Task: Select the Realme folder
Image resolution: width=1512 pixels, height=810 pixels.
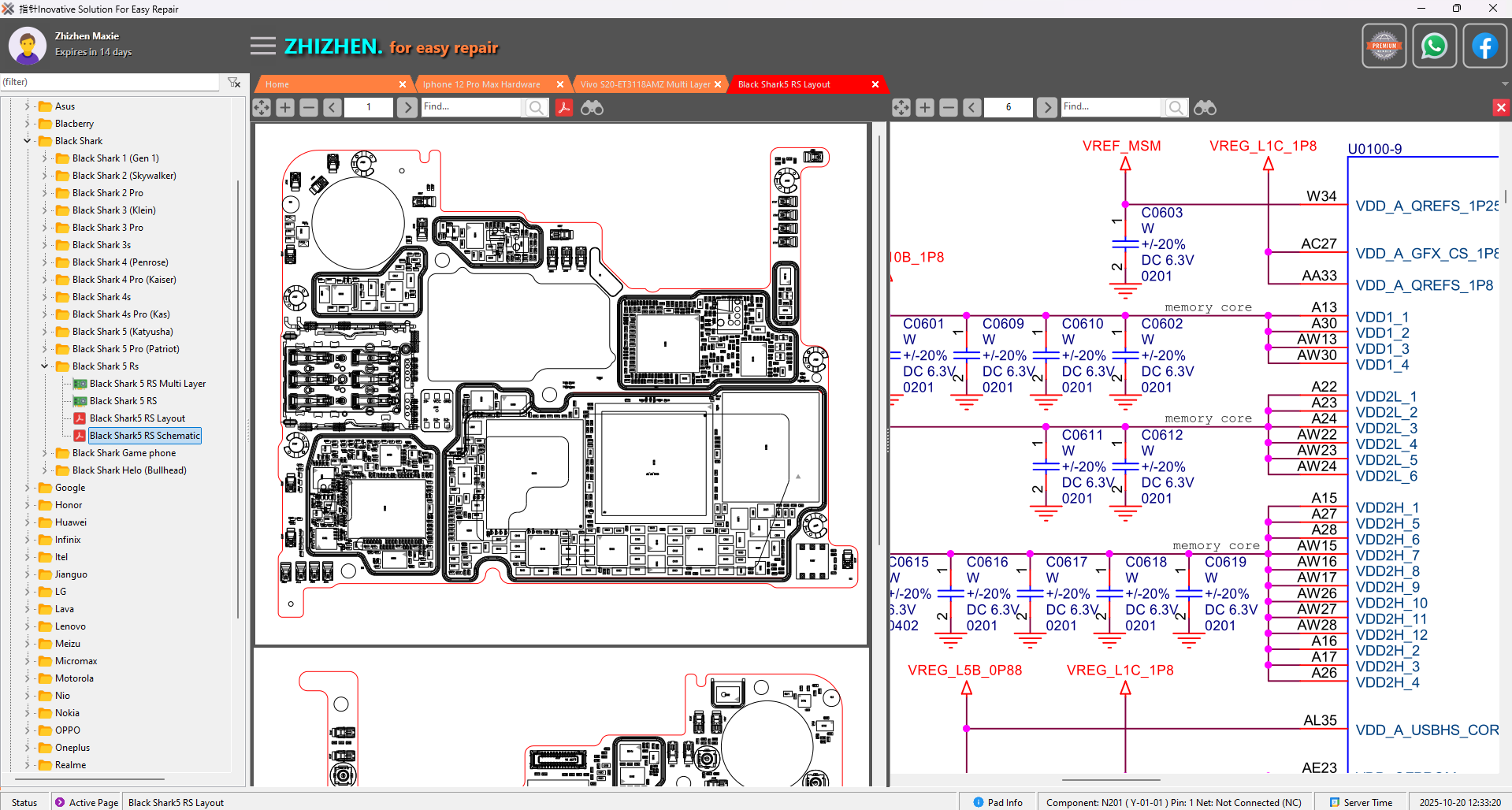Action: [71, 765]
